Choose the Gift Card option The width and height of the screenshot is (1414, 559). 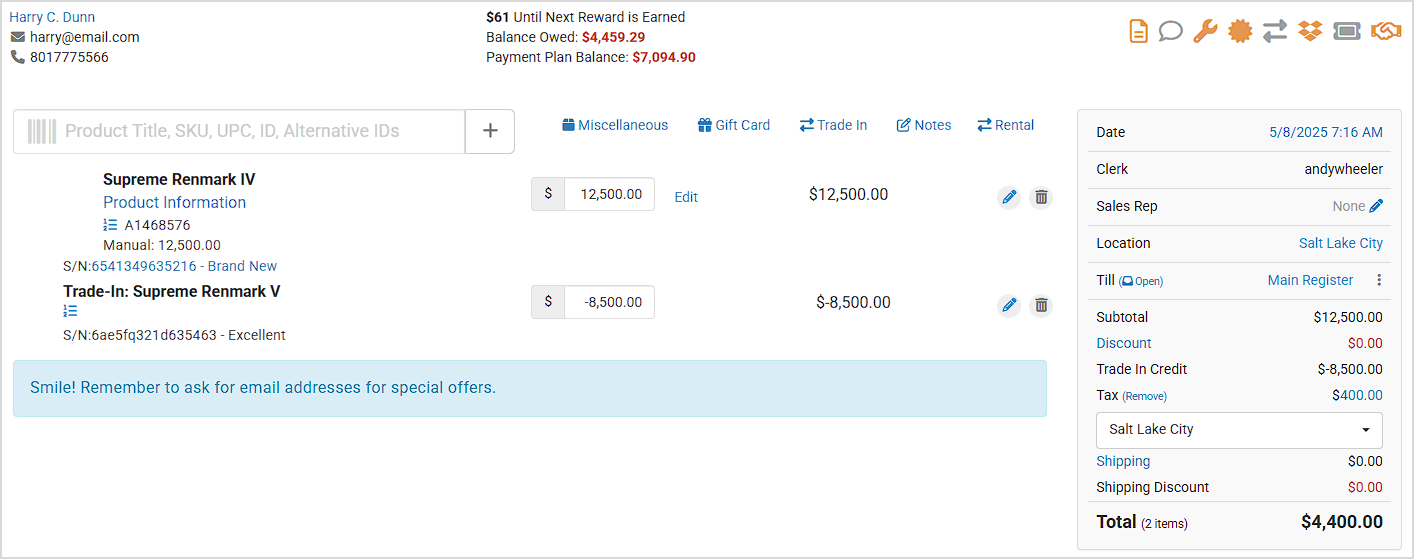click(x=734, y=125)
